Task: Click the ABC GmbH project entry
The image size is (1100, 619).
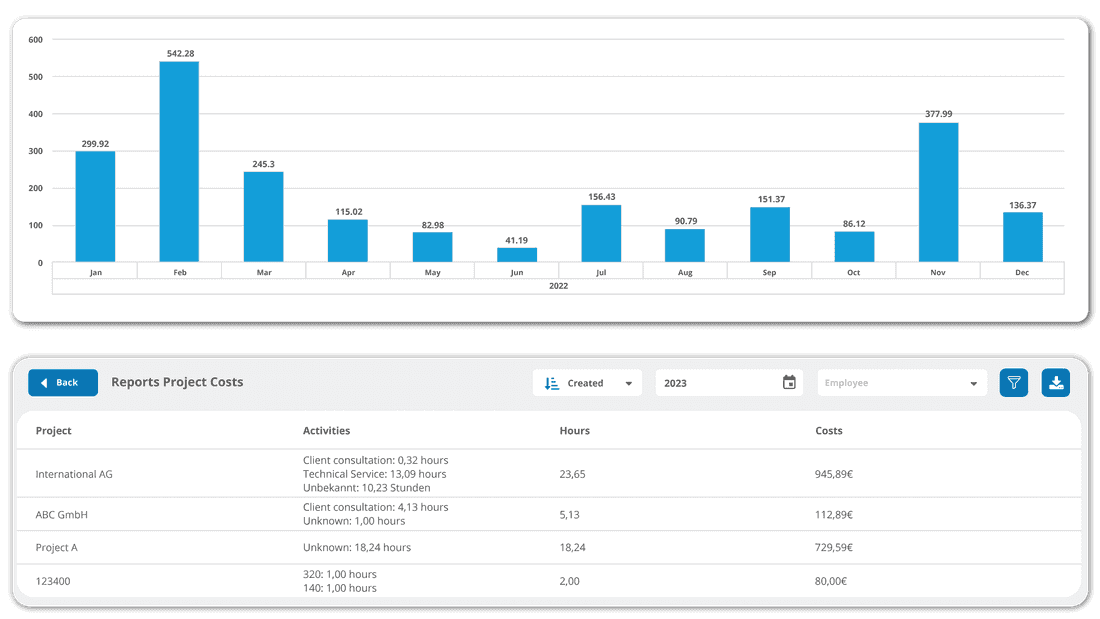Action: (61, 514)
